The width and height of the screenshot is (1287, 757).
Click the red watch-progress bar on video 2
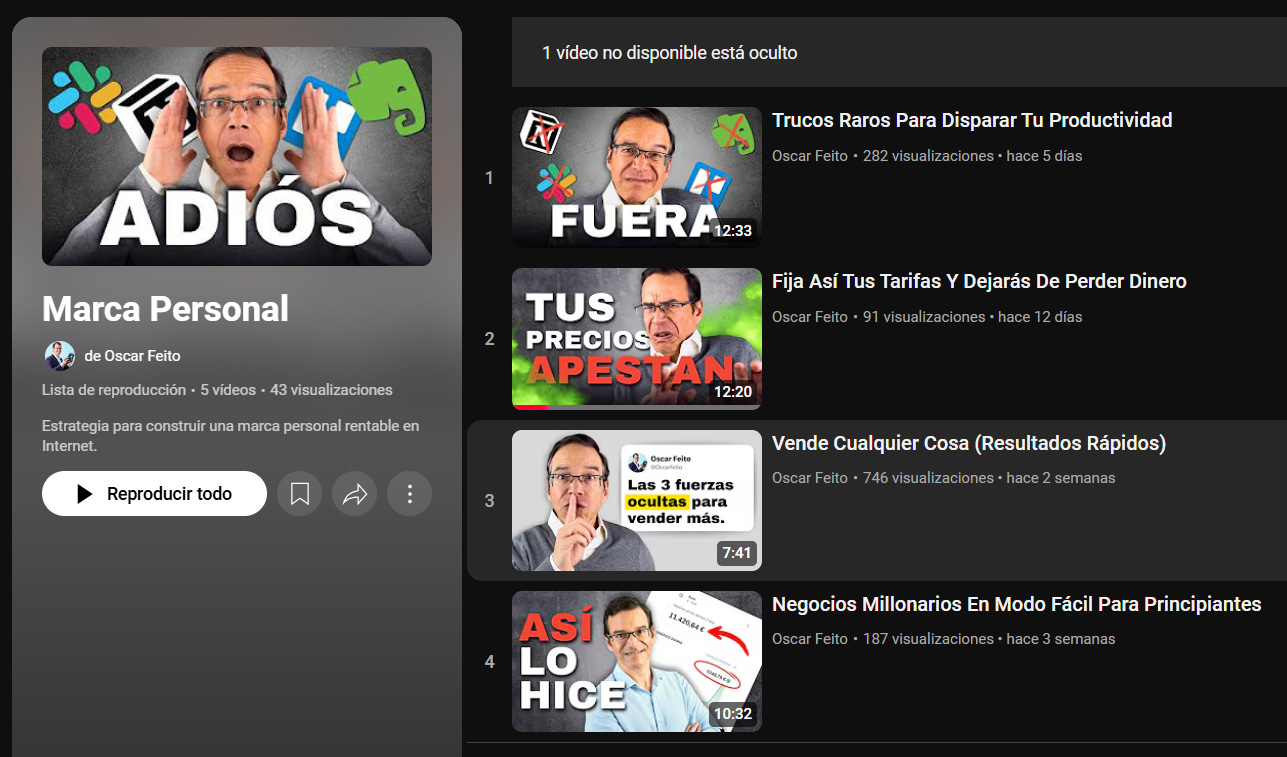(531, 407)
